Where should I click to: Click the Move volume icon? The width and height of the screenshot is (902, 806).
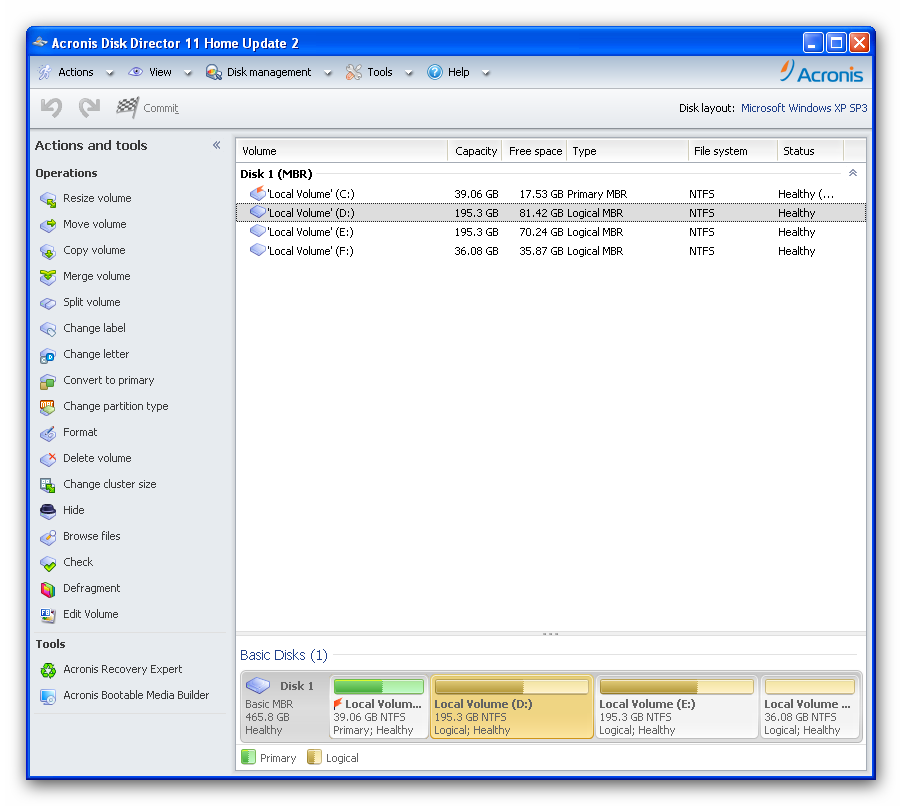[48, 225]
